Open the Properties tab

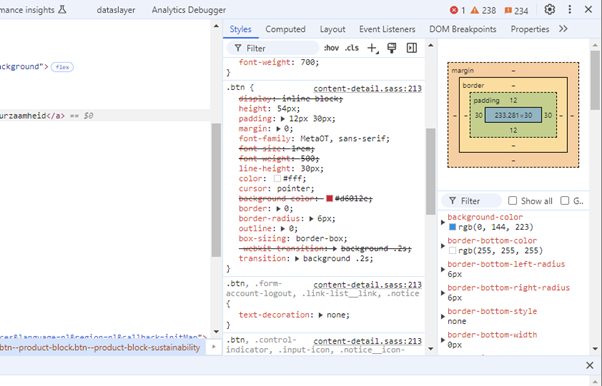[x=530, y=29]
